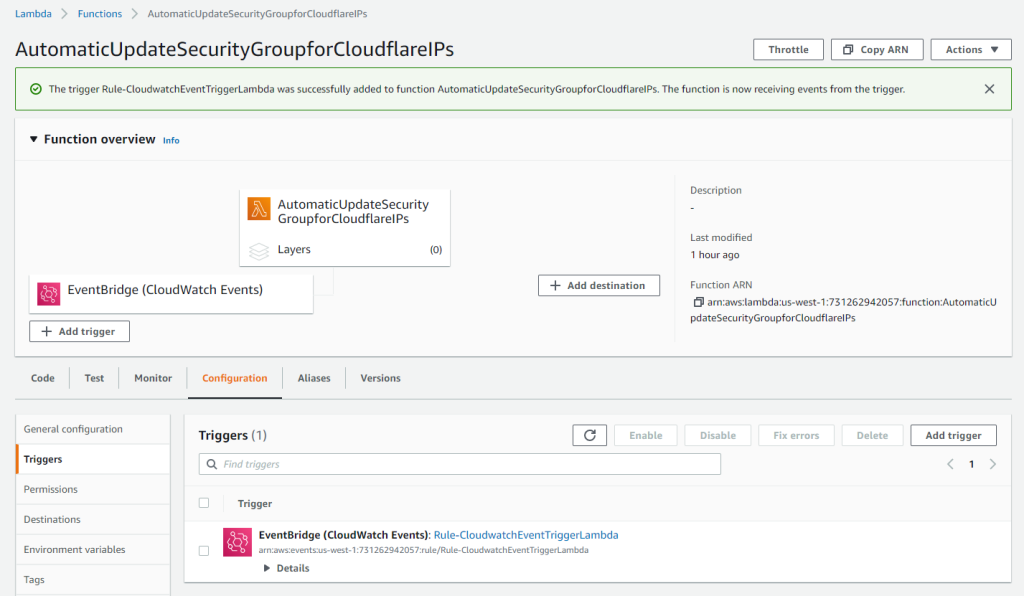Click the Layers stack icon
Image resolution: width=1024 pixels, height=596 pixels.
click(x=259, y=250)
